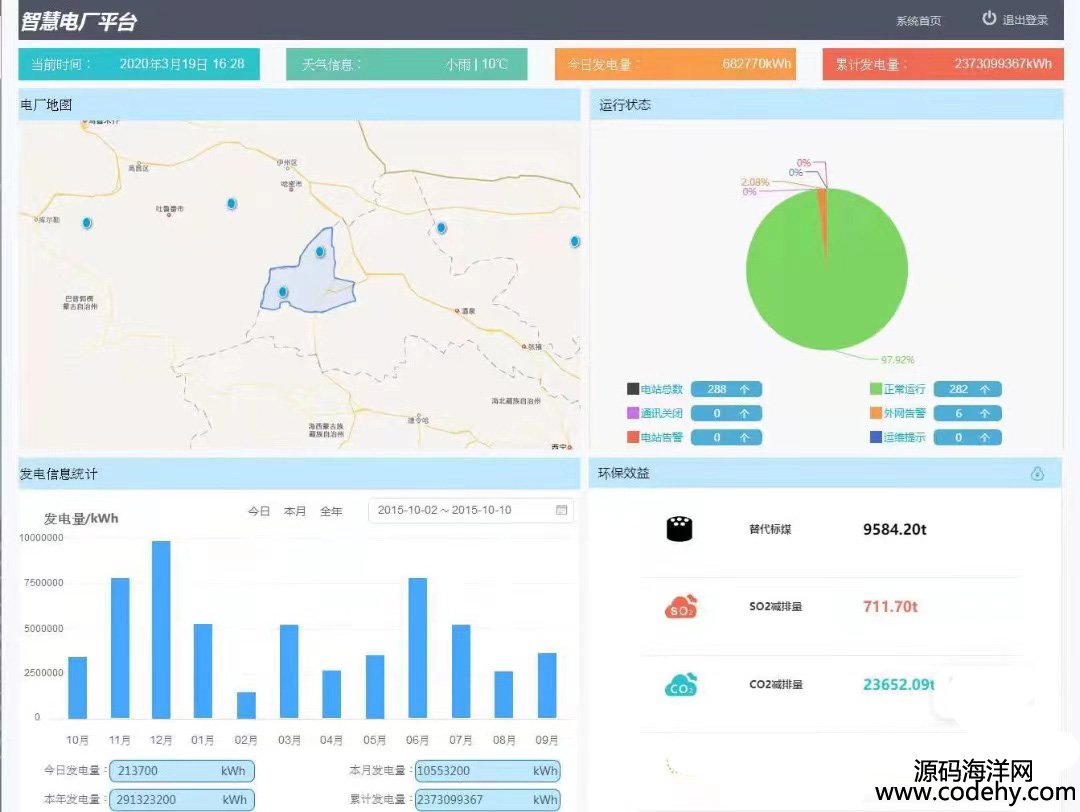Open the 系统首页 link
The height and width of the screenshot is (812, 1080).
[918, 21]
